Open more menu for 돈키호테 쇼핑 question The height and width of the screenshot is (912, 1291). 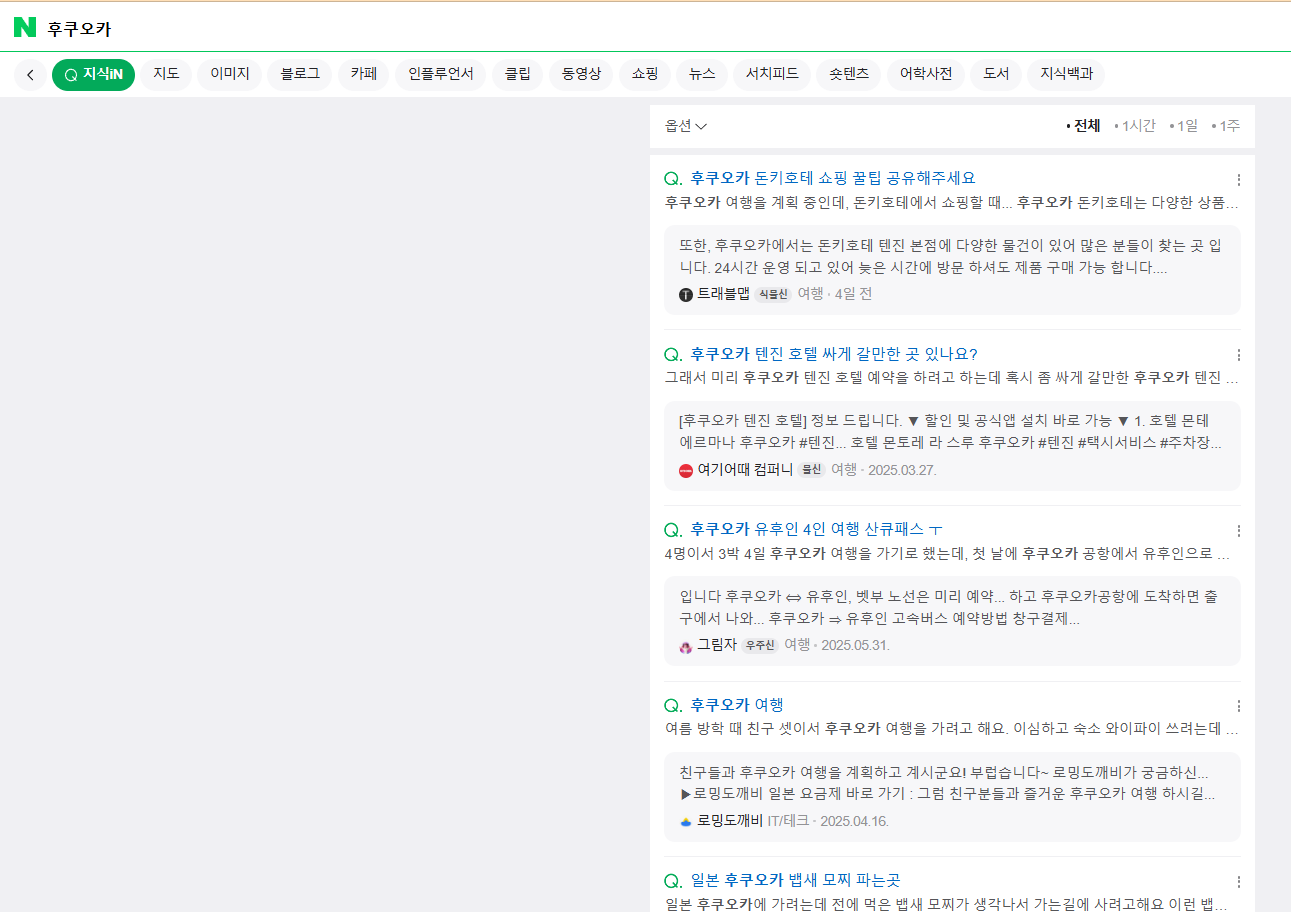click(x=1238, y=180)
